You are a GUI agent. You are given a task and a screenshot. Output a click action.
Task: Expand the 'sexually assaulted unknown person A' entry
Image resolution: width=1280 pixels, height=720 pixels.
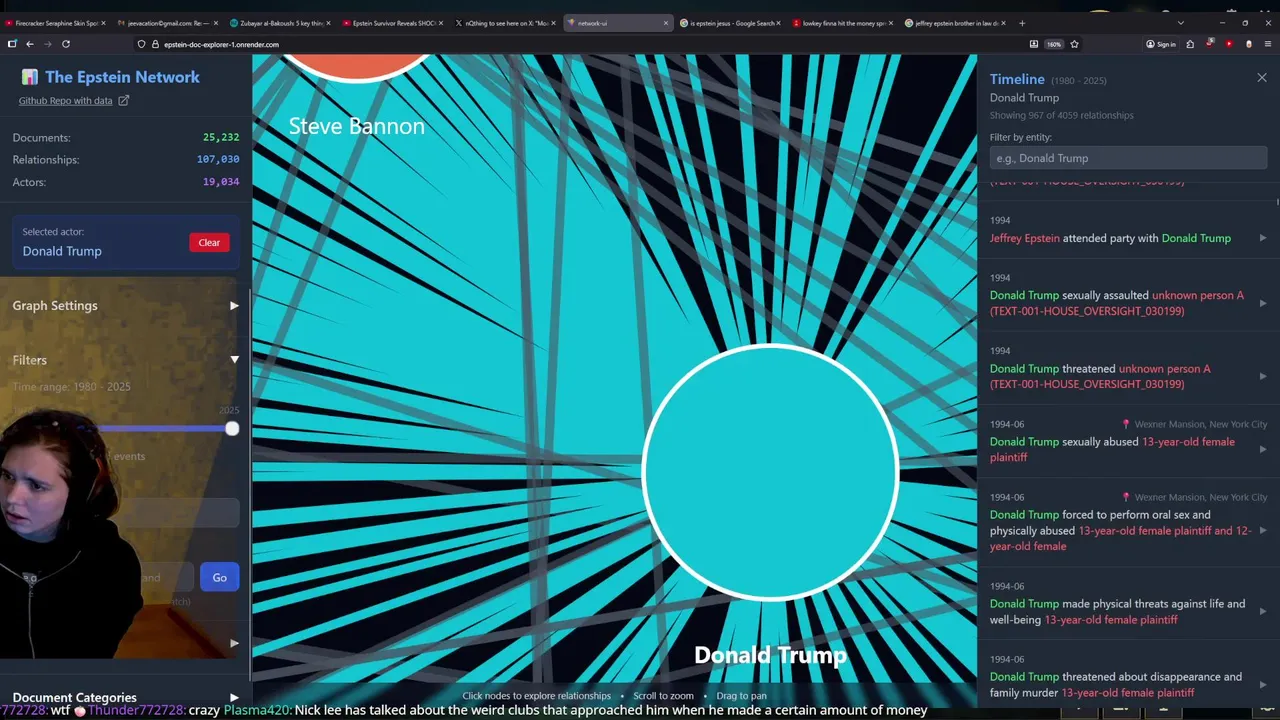pyautogui.click(x=1263, y=303)
